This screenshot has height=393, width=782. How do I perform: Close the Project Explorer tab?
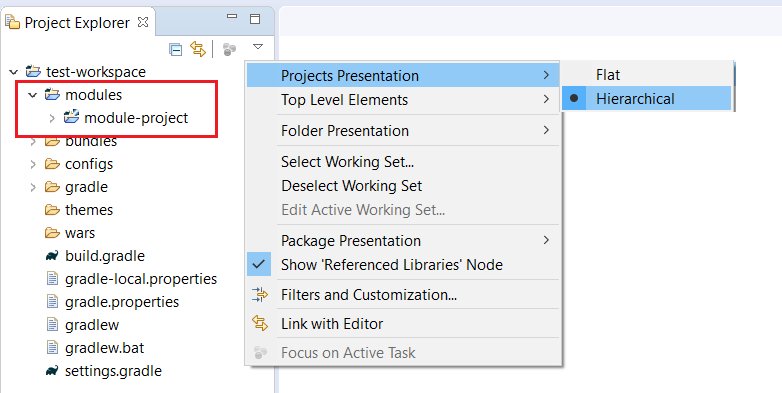click(143, 22)
